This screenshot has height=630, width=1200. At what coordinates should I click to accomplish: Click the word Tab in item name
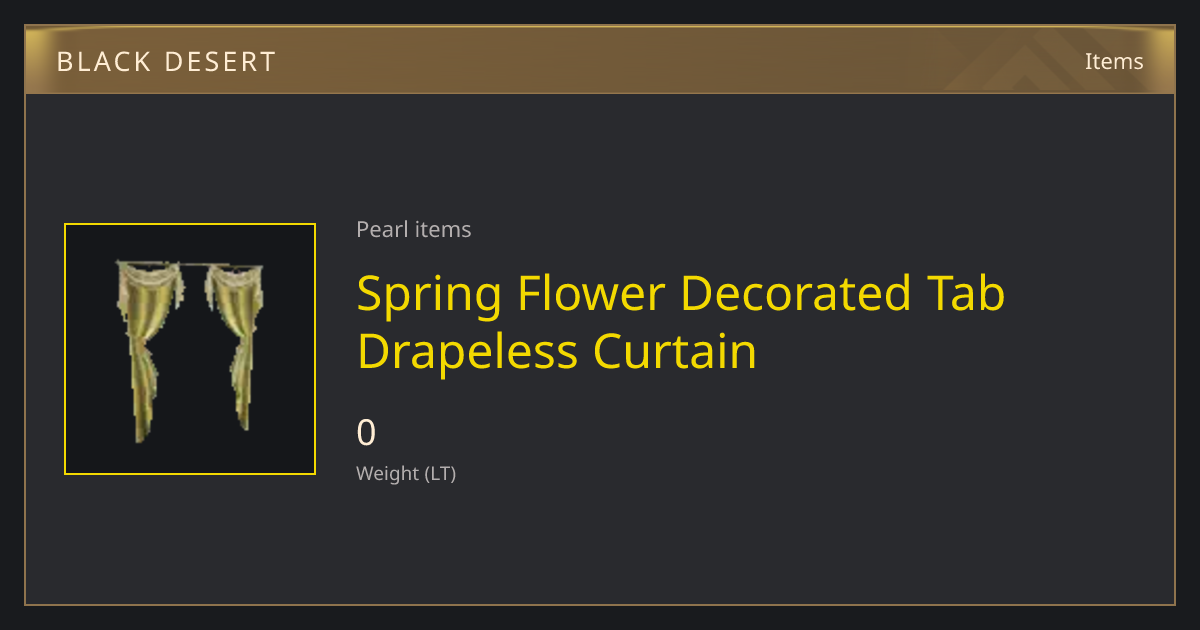coord(966,293)
